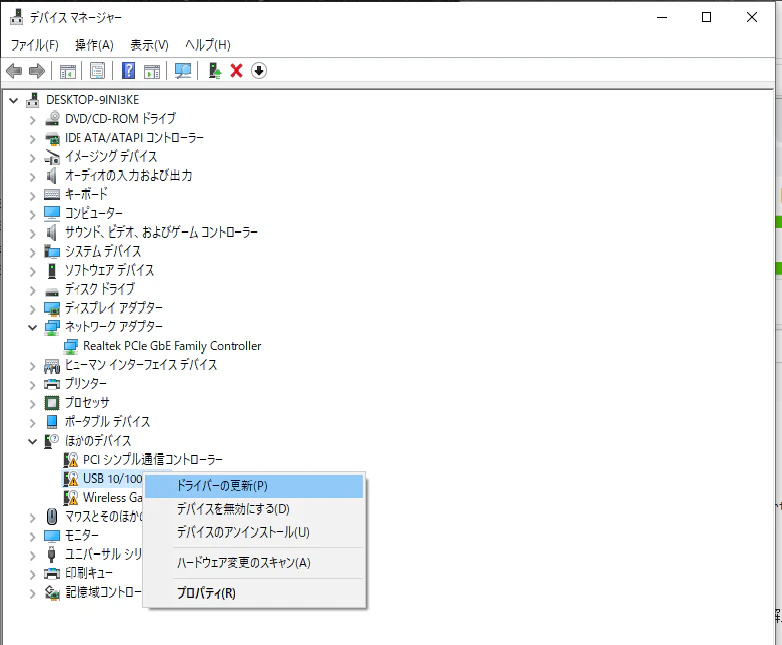Toggle the action pane toolbar icon
The image size is (782, 645).
point(152,71)
